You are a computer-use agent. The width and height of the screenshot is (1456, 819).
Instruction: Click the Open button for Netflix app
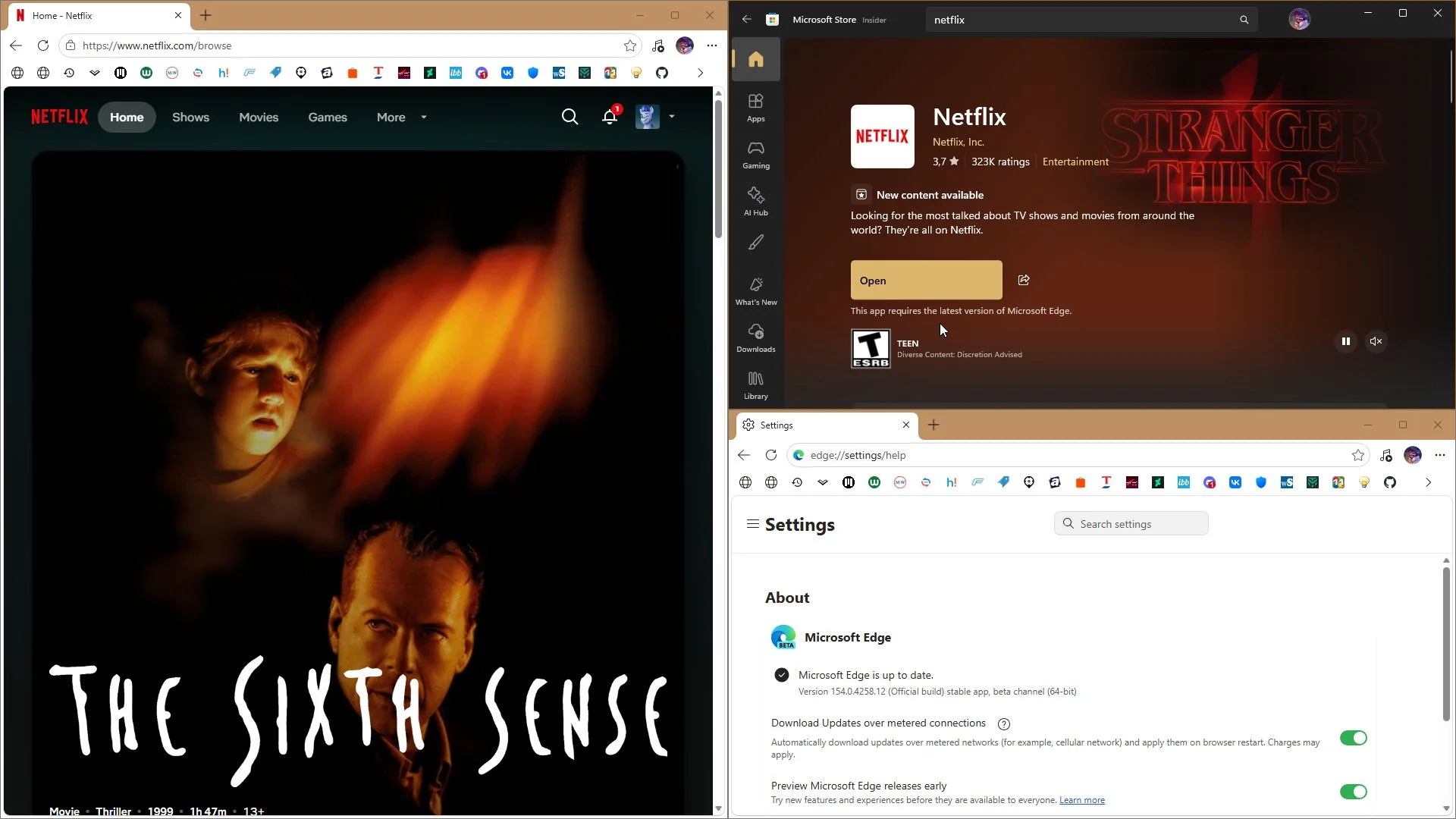click(926, 280)
